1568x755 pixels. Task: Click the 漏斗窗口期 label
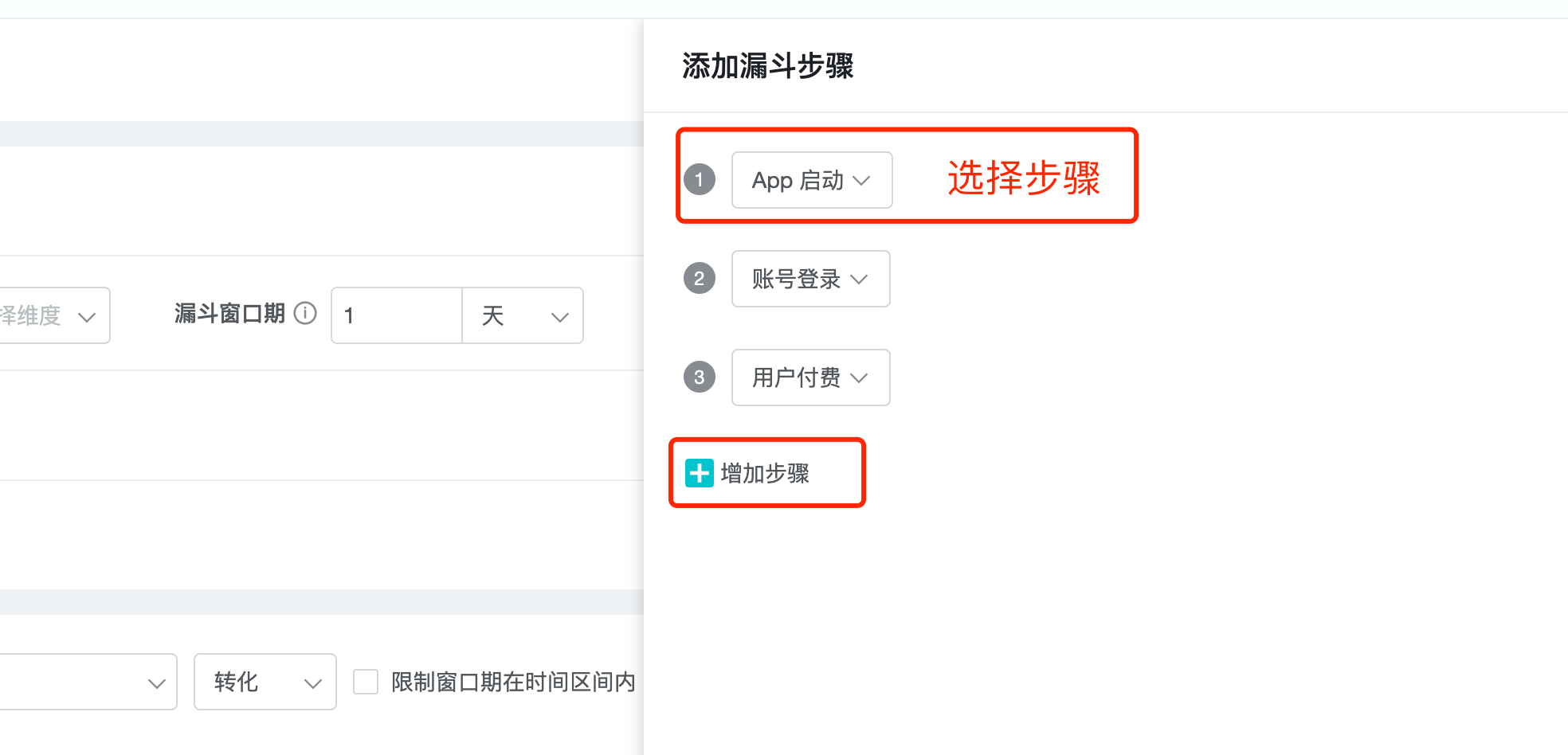tap(229, 314)
